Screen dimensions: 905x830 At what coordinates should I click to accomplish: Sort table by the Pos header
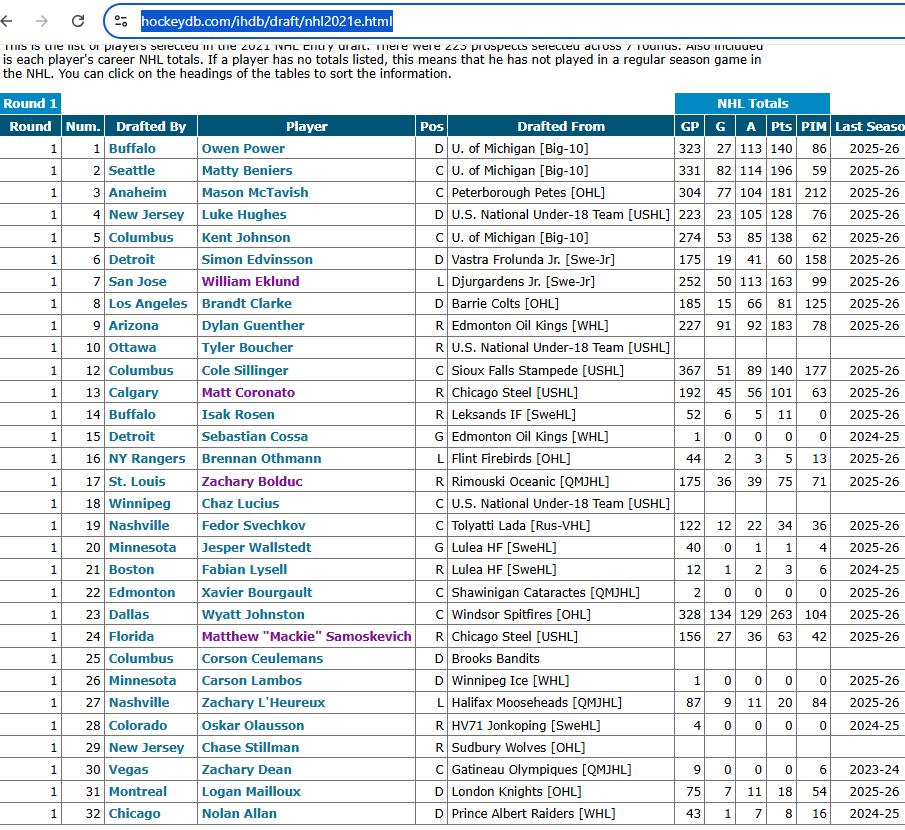click(432, 126)
